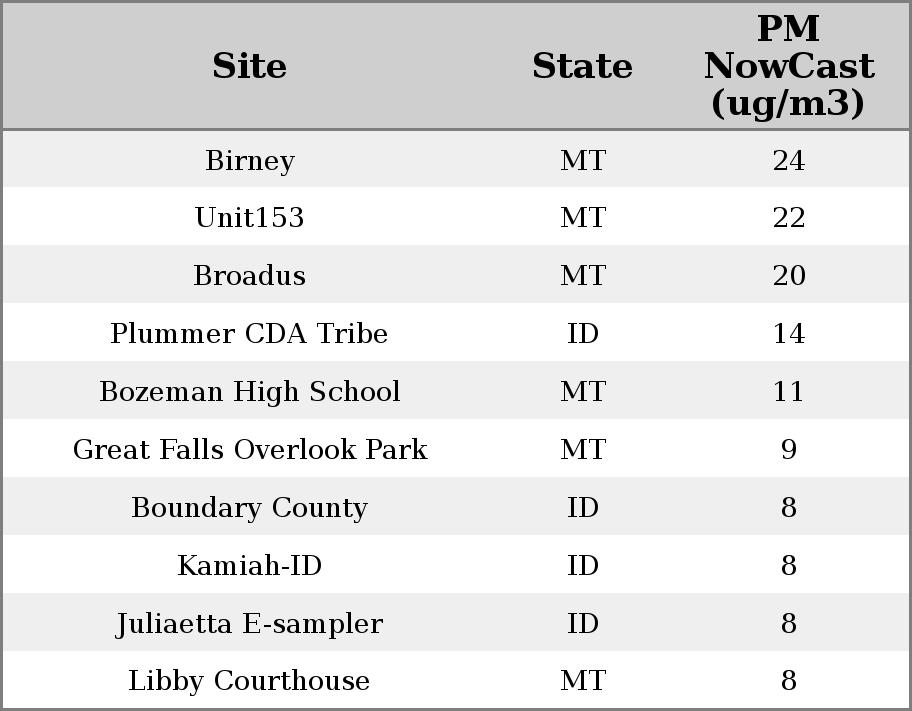Select Broadus PM value 20
Viewport: 912px width, 711px height.
788,276
